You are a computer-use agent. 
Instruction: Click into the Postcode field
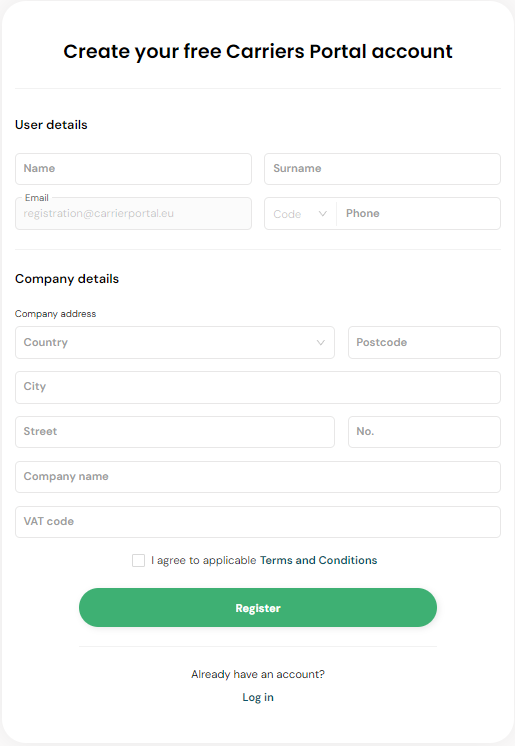pyautogui.click(x=424, y=343)
